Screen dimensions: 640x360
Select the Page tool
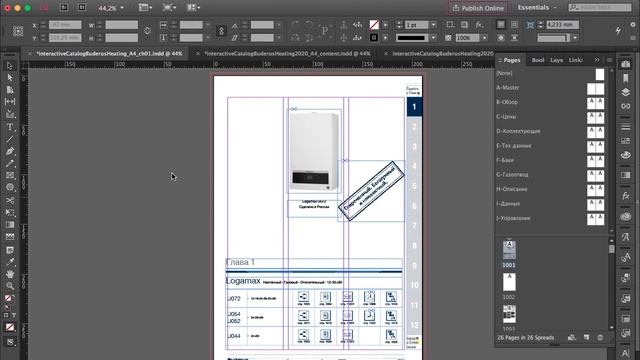[10, 89]
